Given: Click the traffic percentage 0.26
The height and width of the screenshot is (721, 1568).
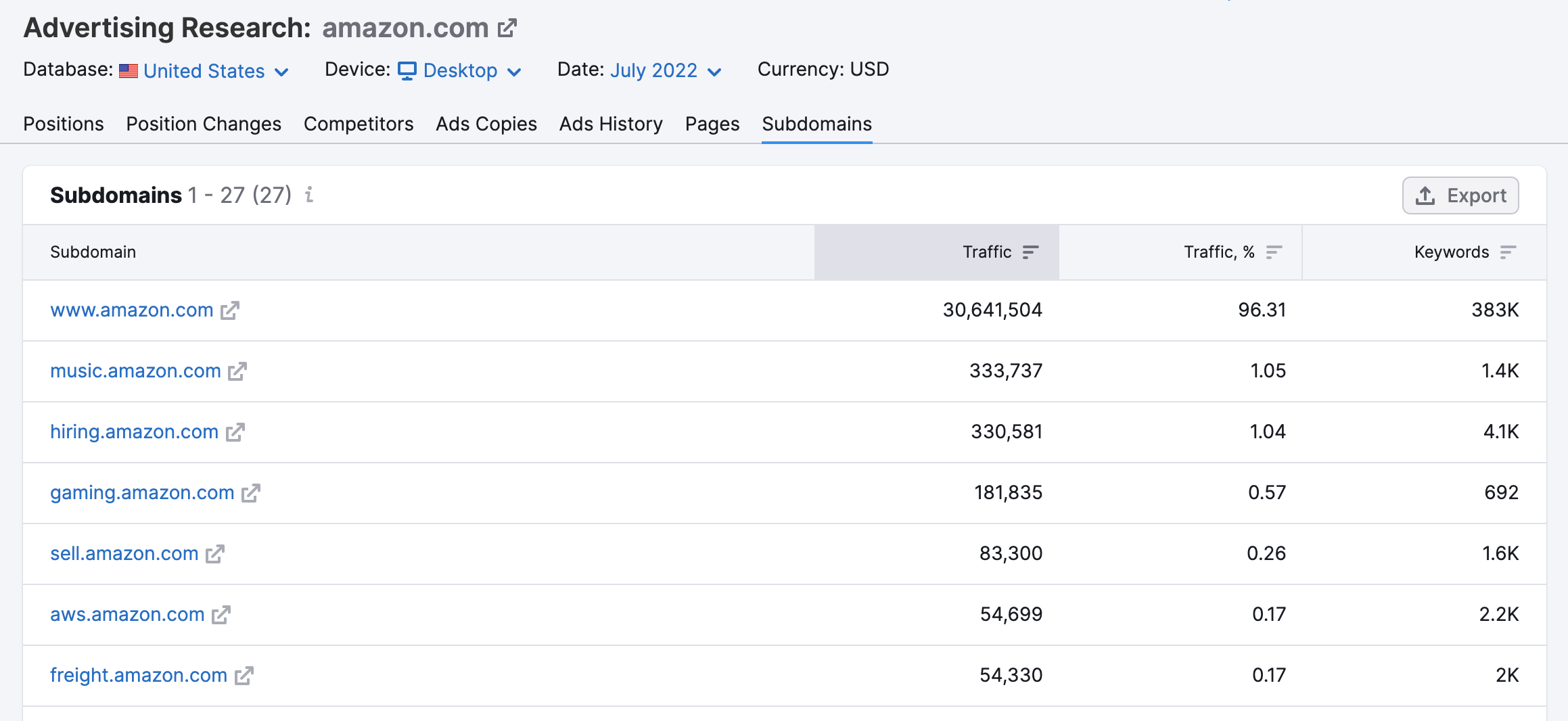Looking at the screenshot, I should [x=1266, y=553].
